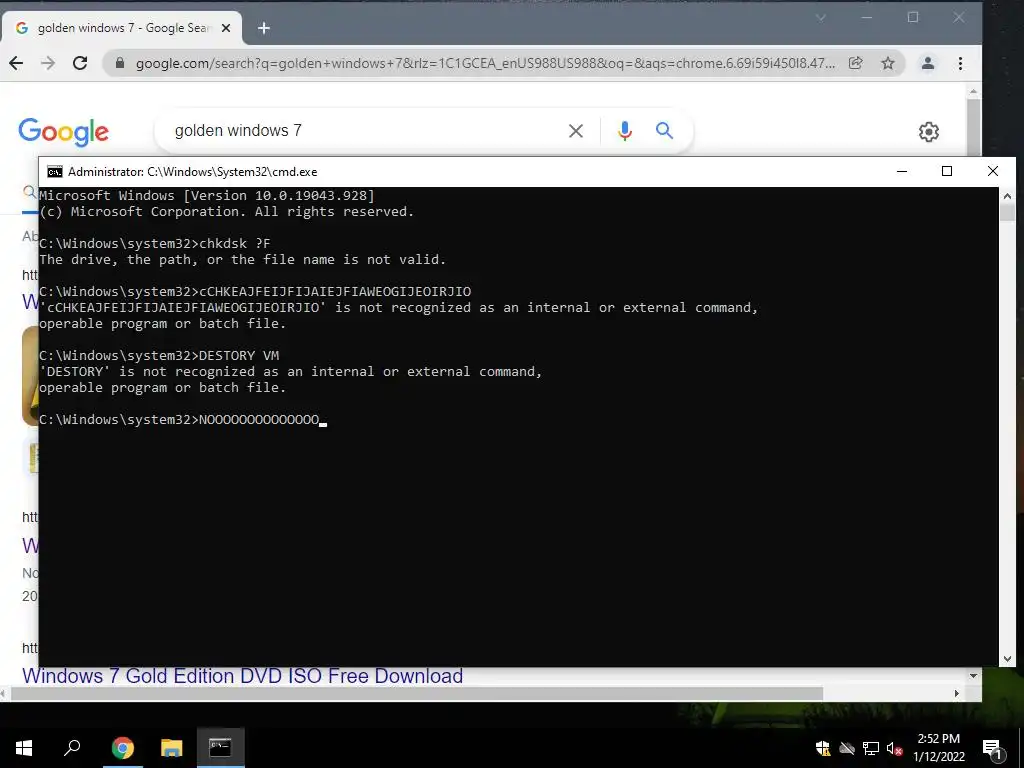Click cmd window scrollbar down arrow
1024x768 pixels.
[x=1007, y=660]
